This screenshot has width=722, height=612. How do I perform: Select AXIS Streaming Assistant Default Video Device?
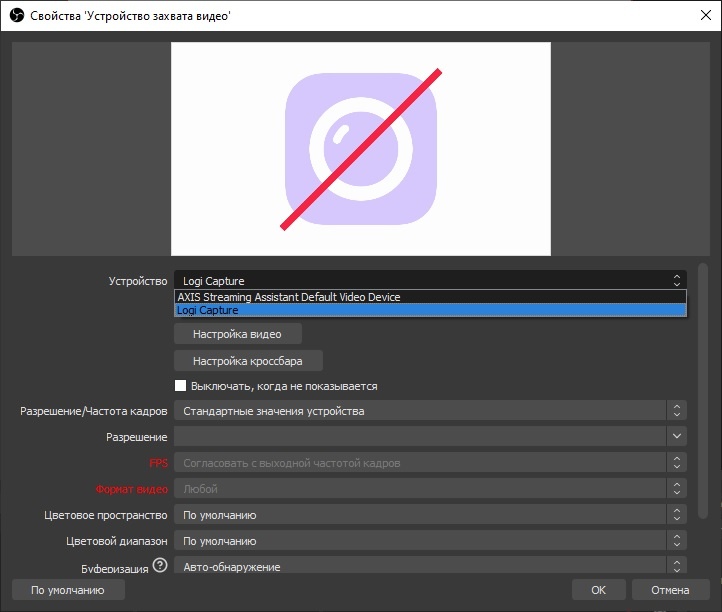[430, 297]
